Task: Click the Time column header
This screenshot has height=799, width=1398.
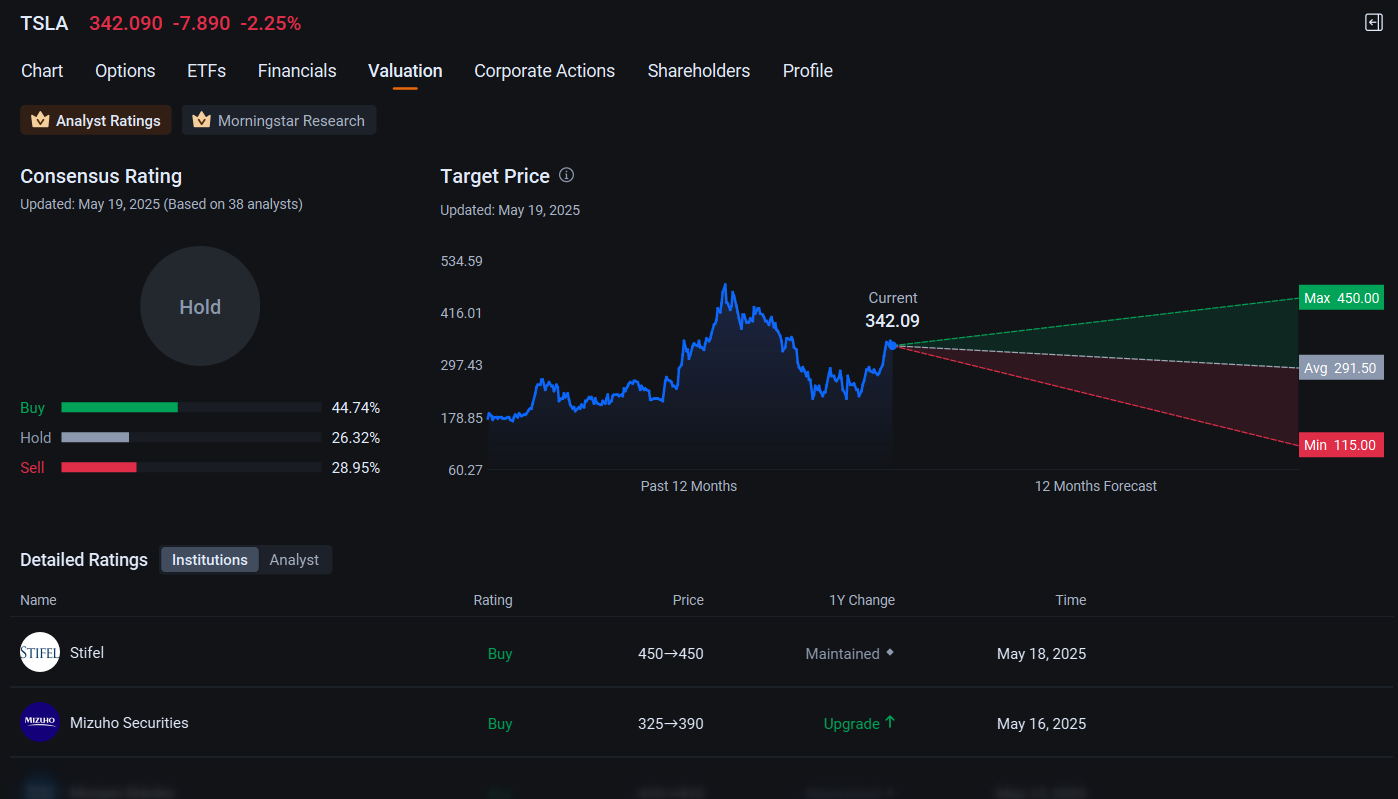Action: click(x=1071, y=600)
